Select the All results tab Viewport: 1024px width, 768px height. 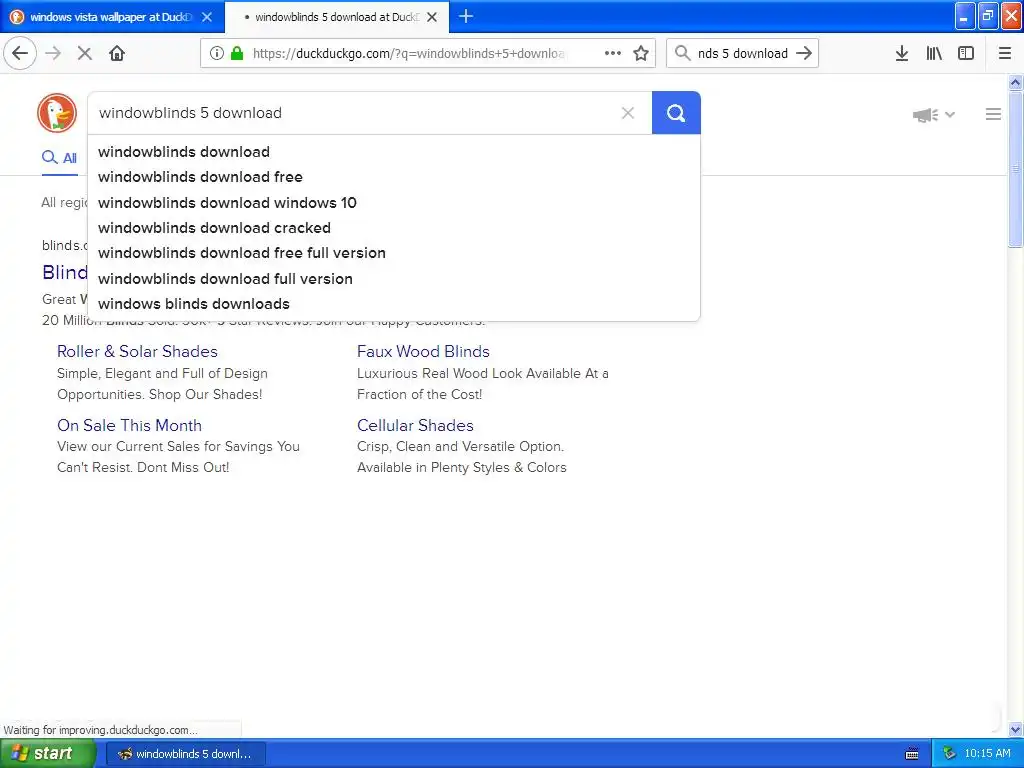[x=59, y=158]
